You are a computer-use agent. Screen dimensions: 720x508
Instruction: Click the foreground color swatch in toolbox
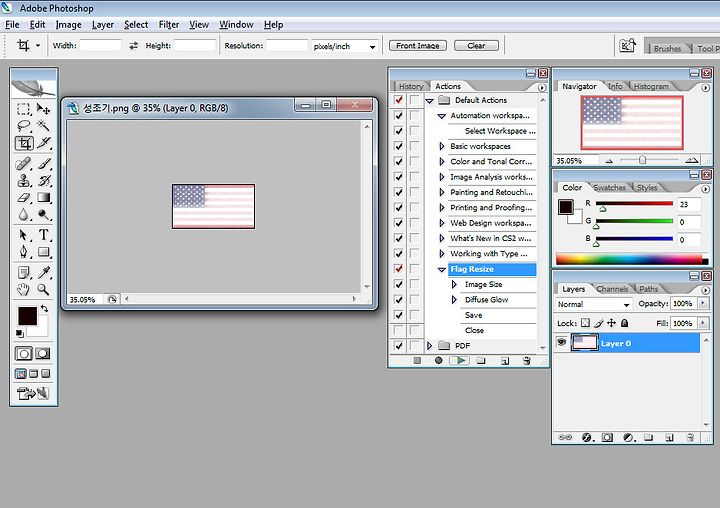click(27, 316)
